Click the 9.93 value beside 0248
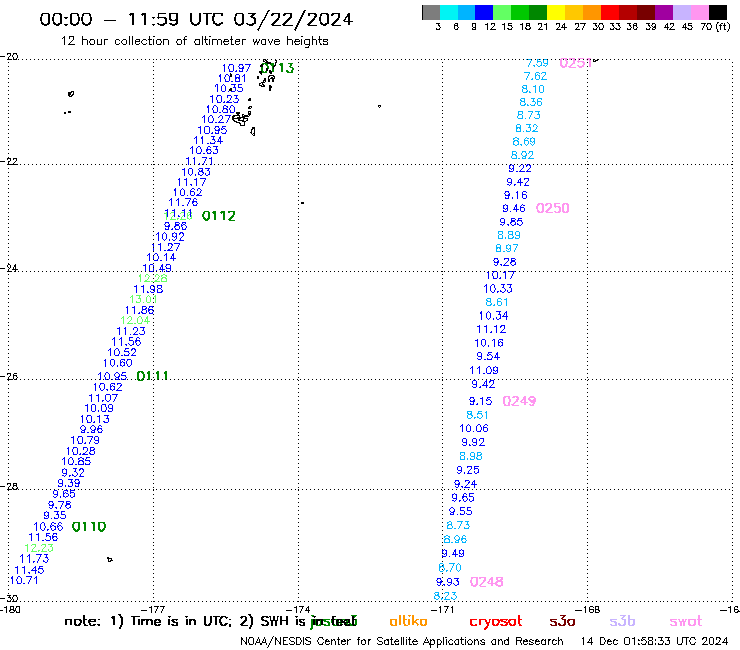Image resolution: width=740 pixels, height=650 pixels. point(447,582)
